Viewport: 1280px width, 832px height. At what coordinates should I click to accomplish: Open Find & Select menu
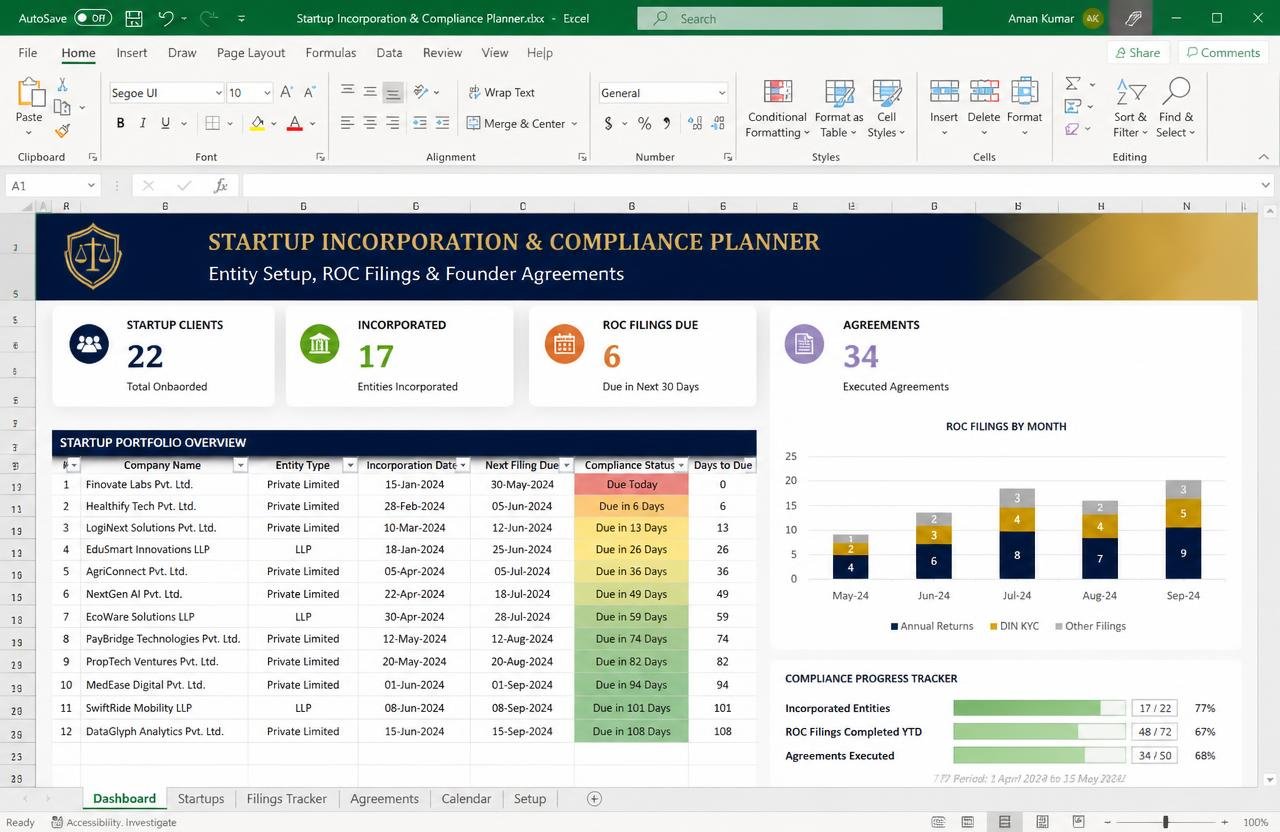click(1176, 109)
